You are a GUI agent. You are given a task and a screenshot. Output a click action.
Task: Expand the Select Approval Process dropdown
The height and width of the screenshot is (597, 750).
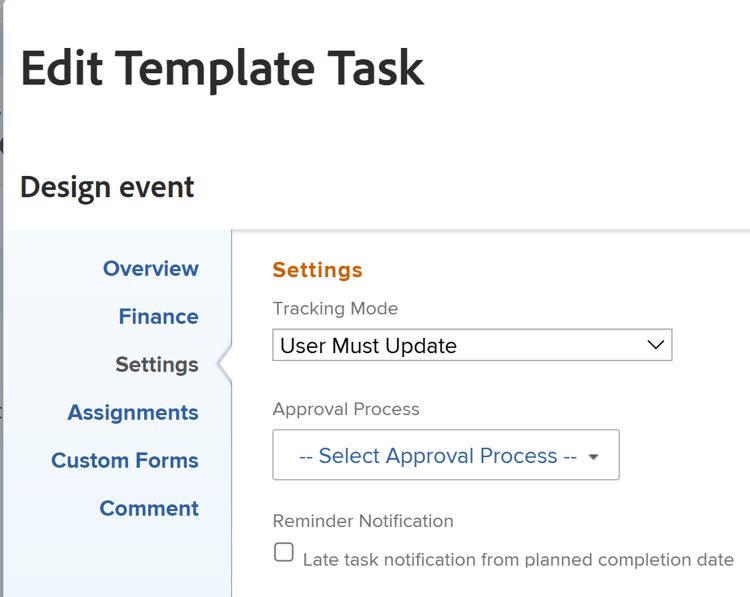pyautogui.click(x=445, y=455)
